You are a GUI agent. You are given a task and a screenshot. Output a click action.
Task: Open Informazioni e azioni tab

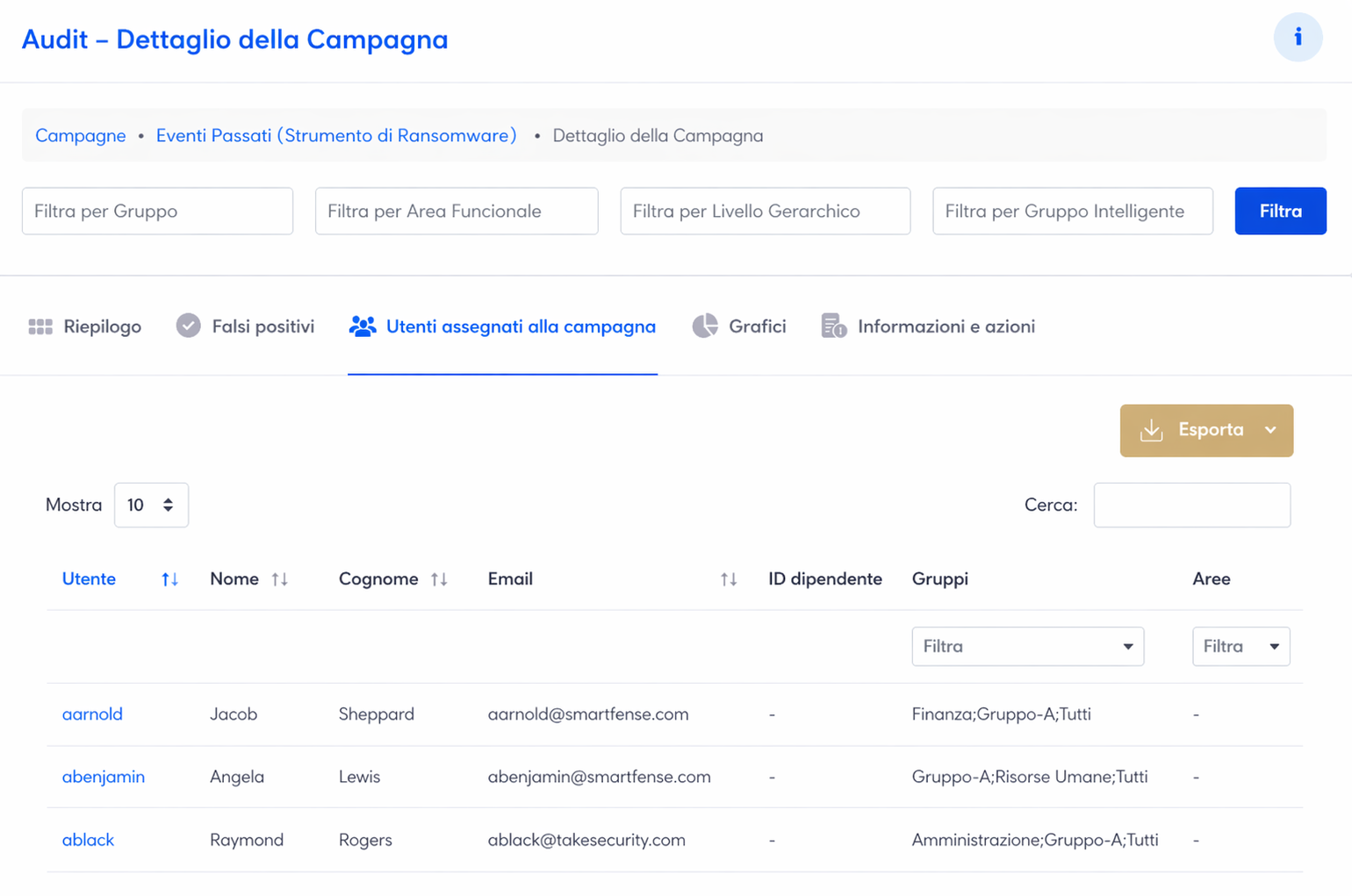pos(928,326)
